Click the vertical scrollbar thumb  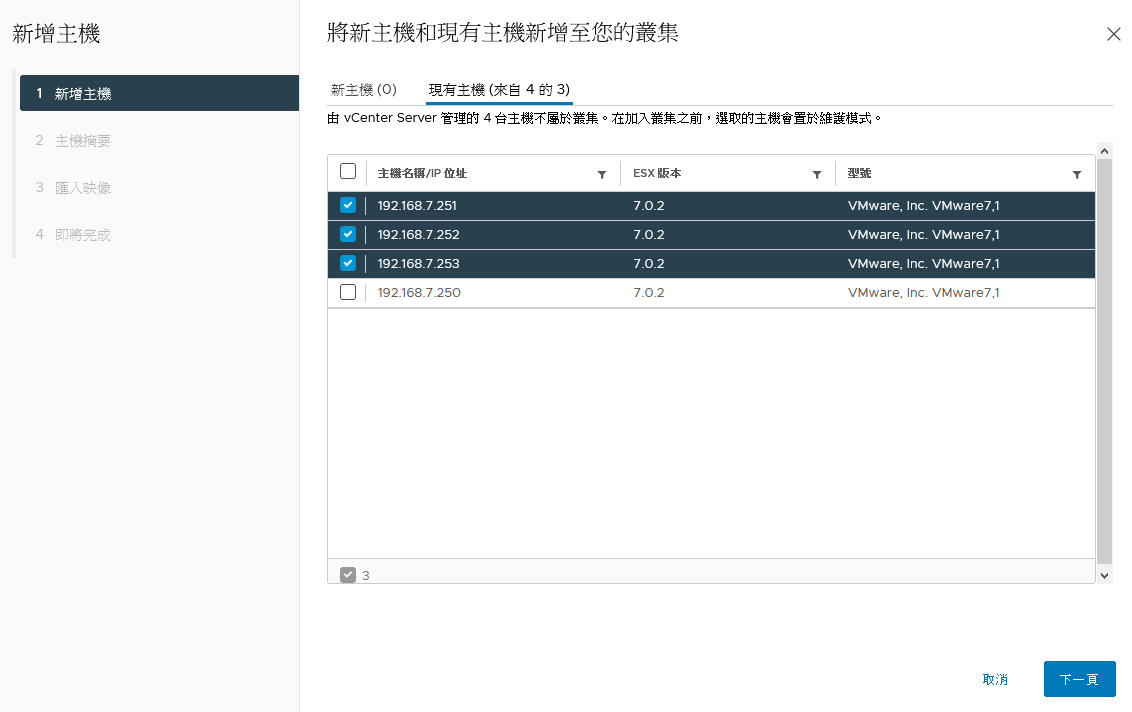pos(1104,361)
